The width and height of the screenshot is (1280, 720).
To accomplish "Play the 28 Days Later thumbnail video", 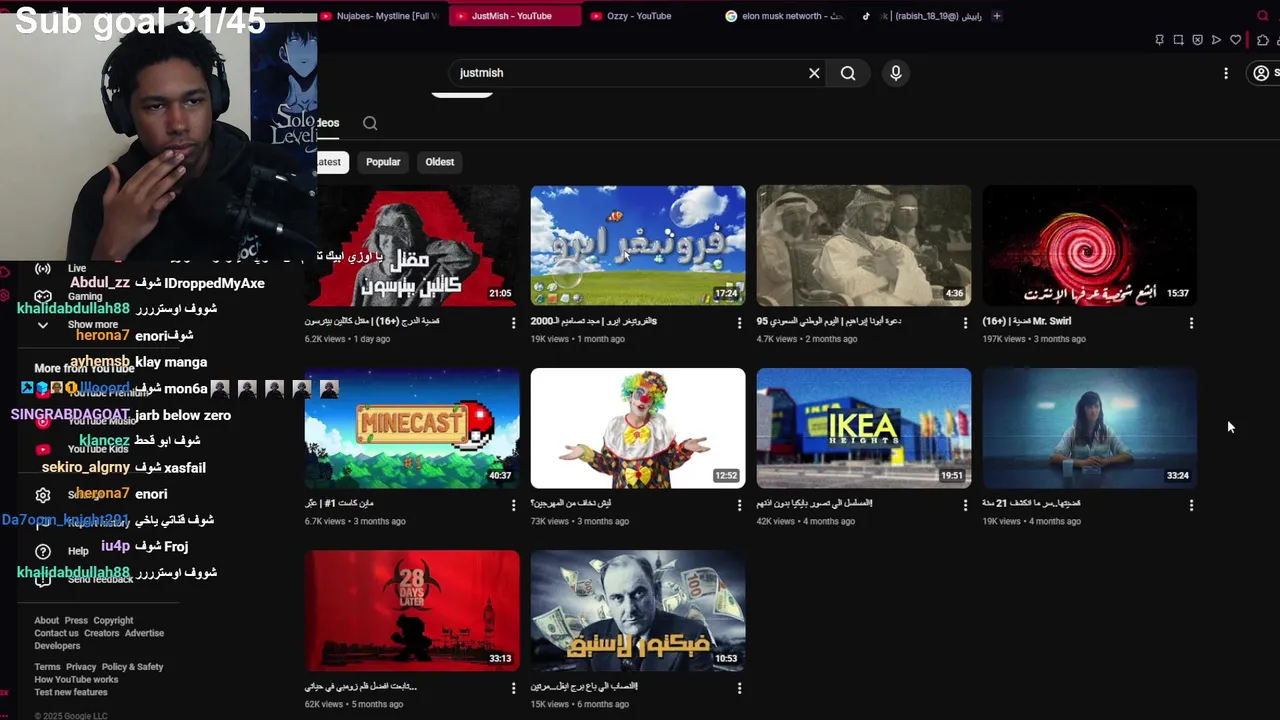I will (412, 610).
